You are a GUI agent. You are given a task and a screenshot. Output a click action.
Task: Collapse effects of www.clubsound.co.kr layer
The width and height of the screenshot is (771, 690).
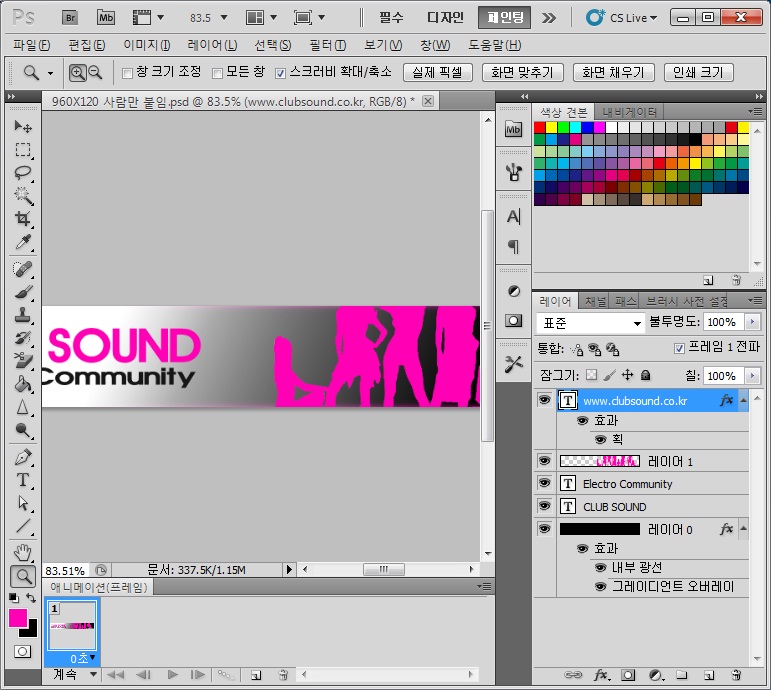coord(743,400)
